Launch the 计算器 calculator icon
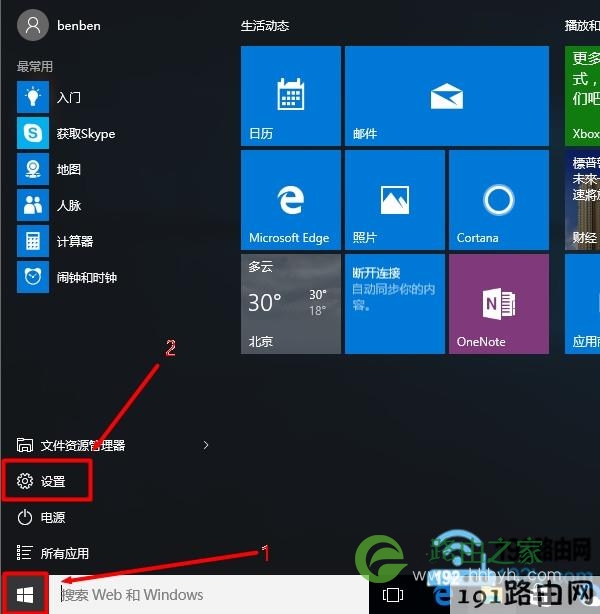600x614 pixels. [x=33, y=241]
